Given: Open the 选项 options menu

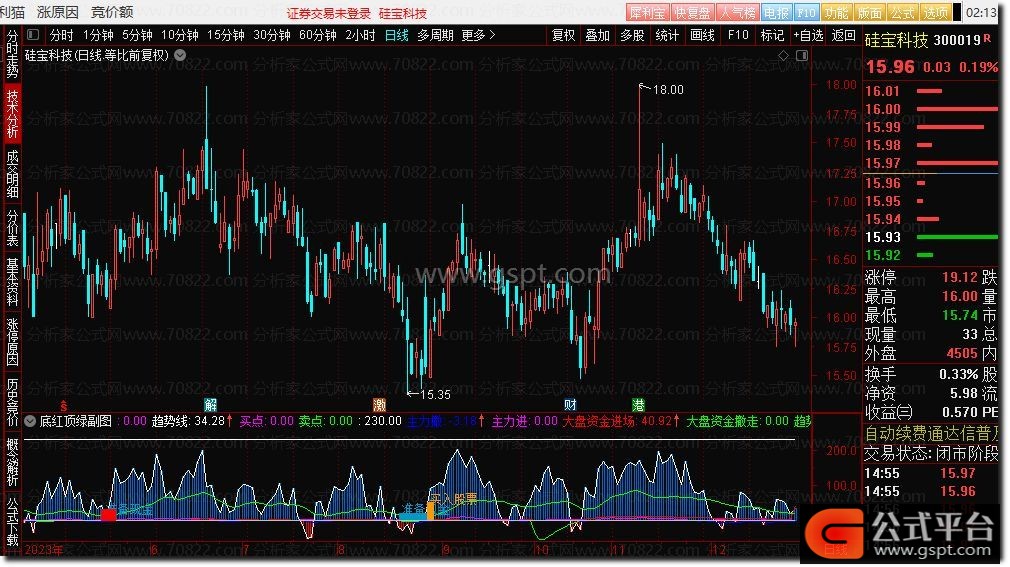Looking at the screenshot, I should point(935,13).
